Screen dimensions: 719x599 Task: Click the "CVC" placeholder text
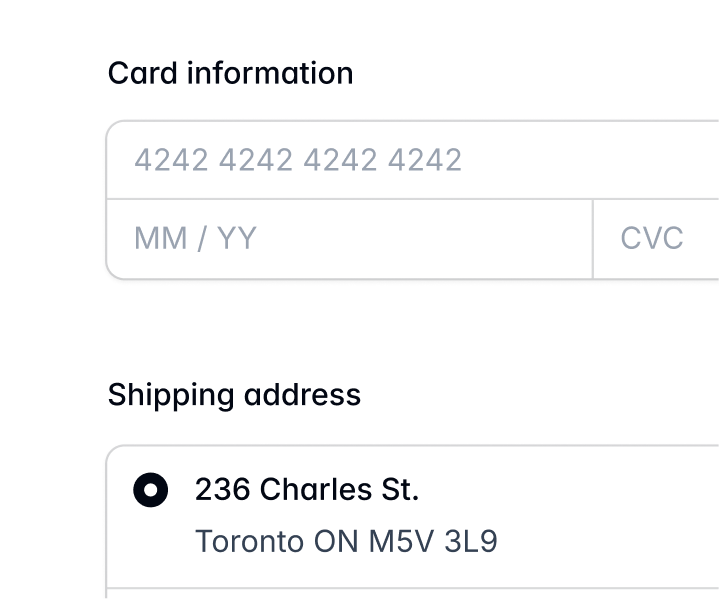point(652,239)
